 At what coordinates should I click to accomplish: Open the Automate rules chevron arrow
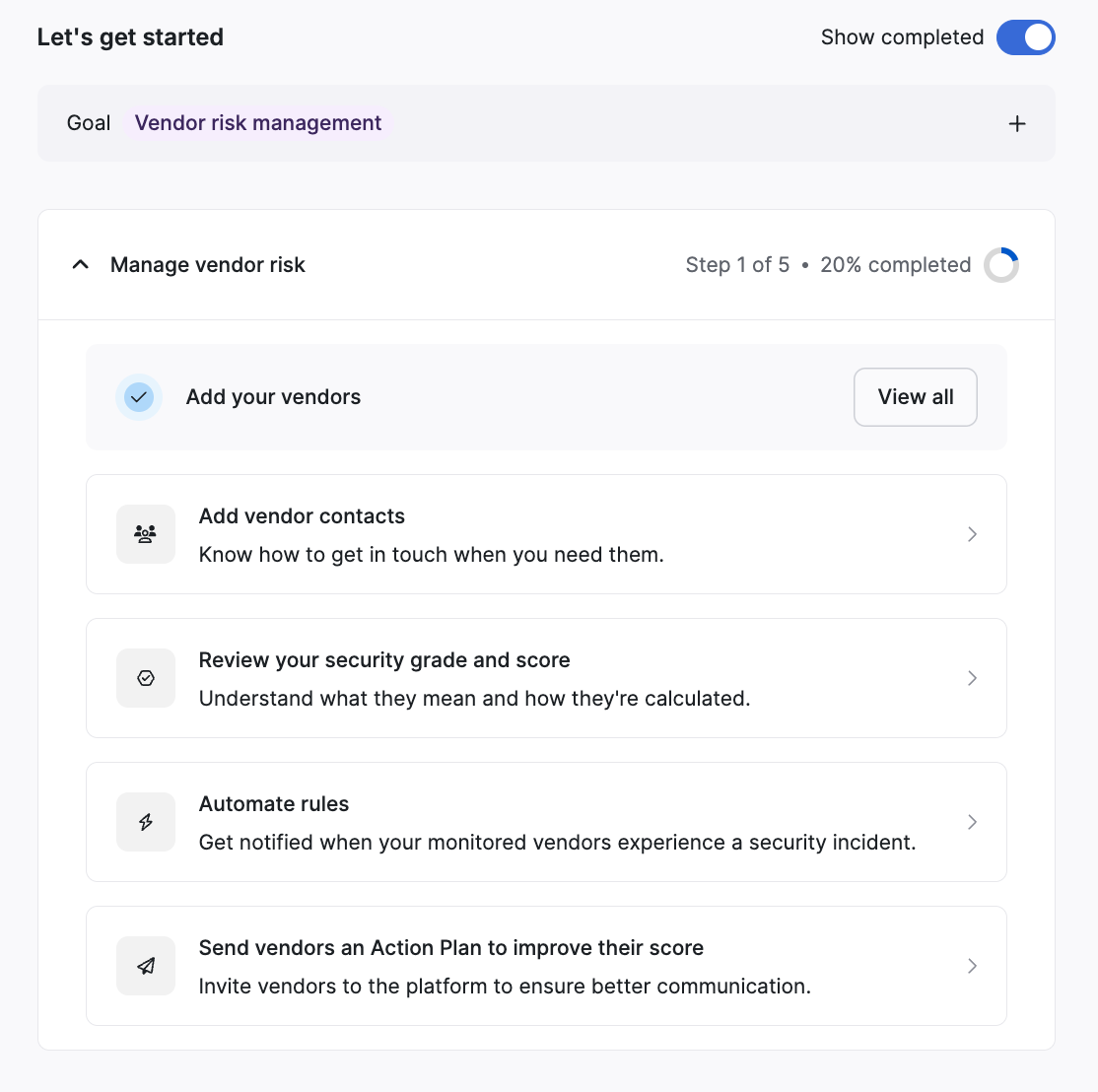(x=972, y=822)
